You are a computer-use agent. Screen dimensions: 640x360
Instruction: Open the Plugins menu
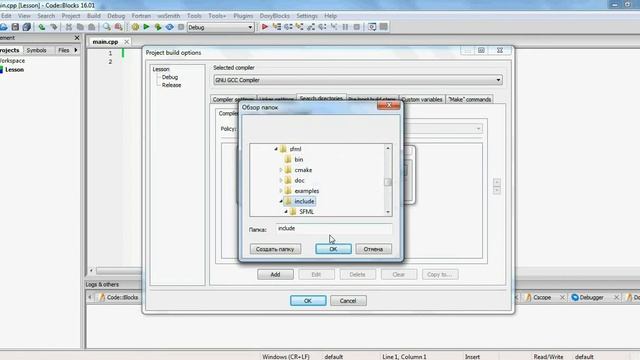pos(243,16)
